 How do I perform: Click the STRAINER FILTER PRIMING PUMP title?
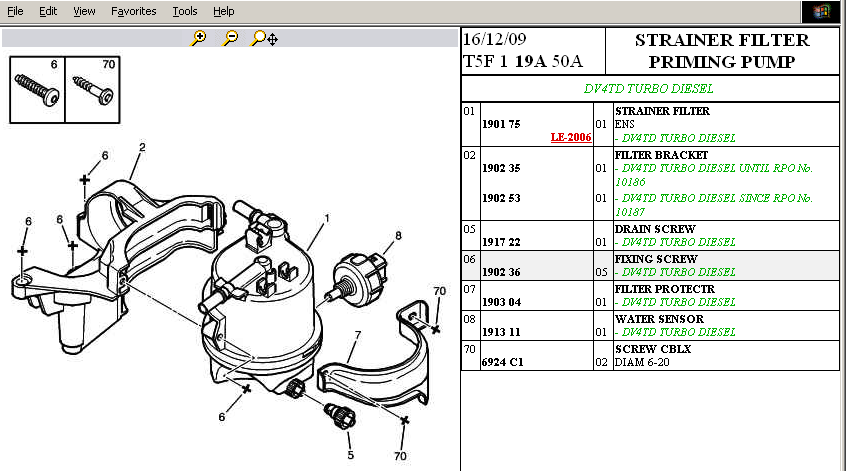tap(722, 51)
